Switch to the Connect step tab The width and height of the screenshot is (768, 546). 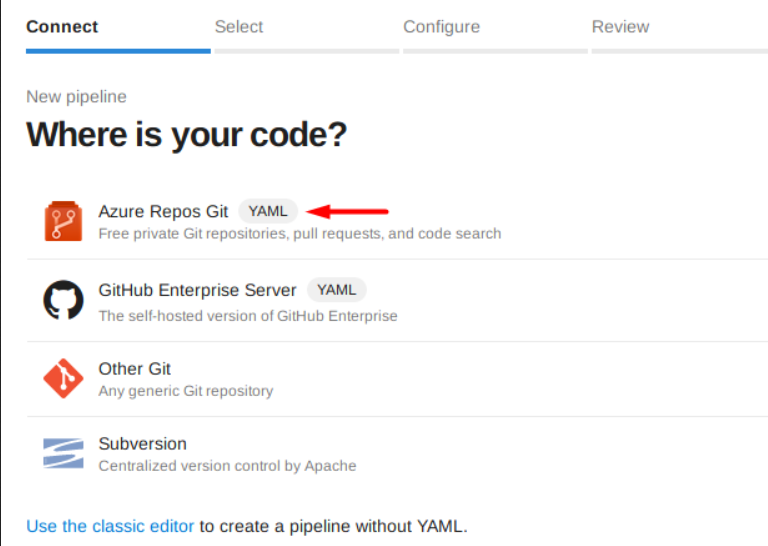62,27
